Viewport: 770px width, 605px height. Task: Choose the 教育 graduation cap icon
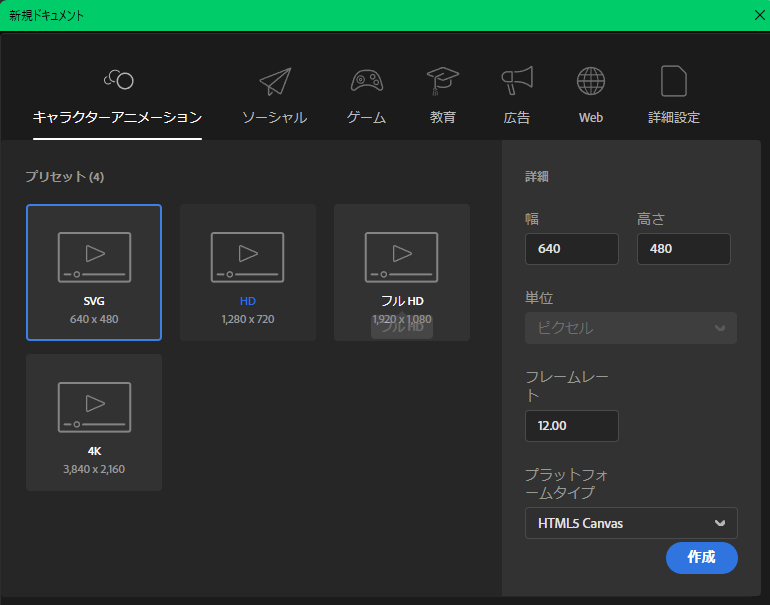(443, 81)
